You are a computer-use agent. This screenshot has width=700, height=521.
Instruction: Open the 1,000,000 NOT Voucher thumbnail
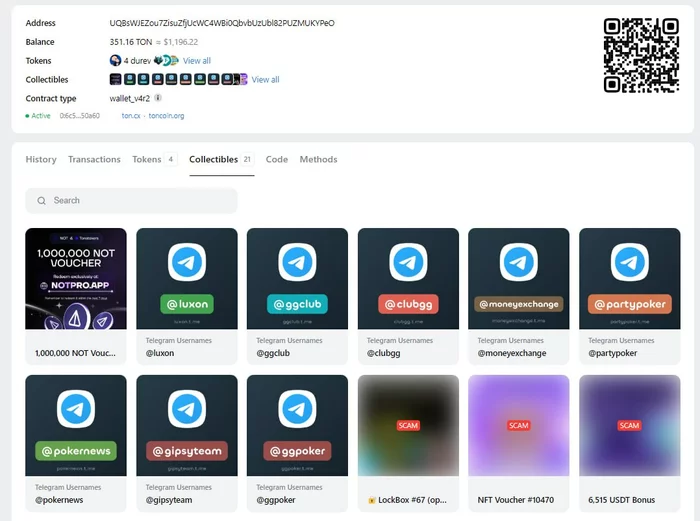[76, 279]
